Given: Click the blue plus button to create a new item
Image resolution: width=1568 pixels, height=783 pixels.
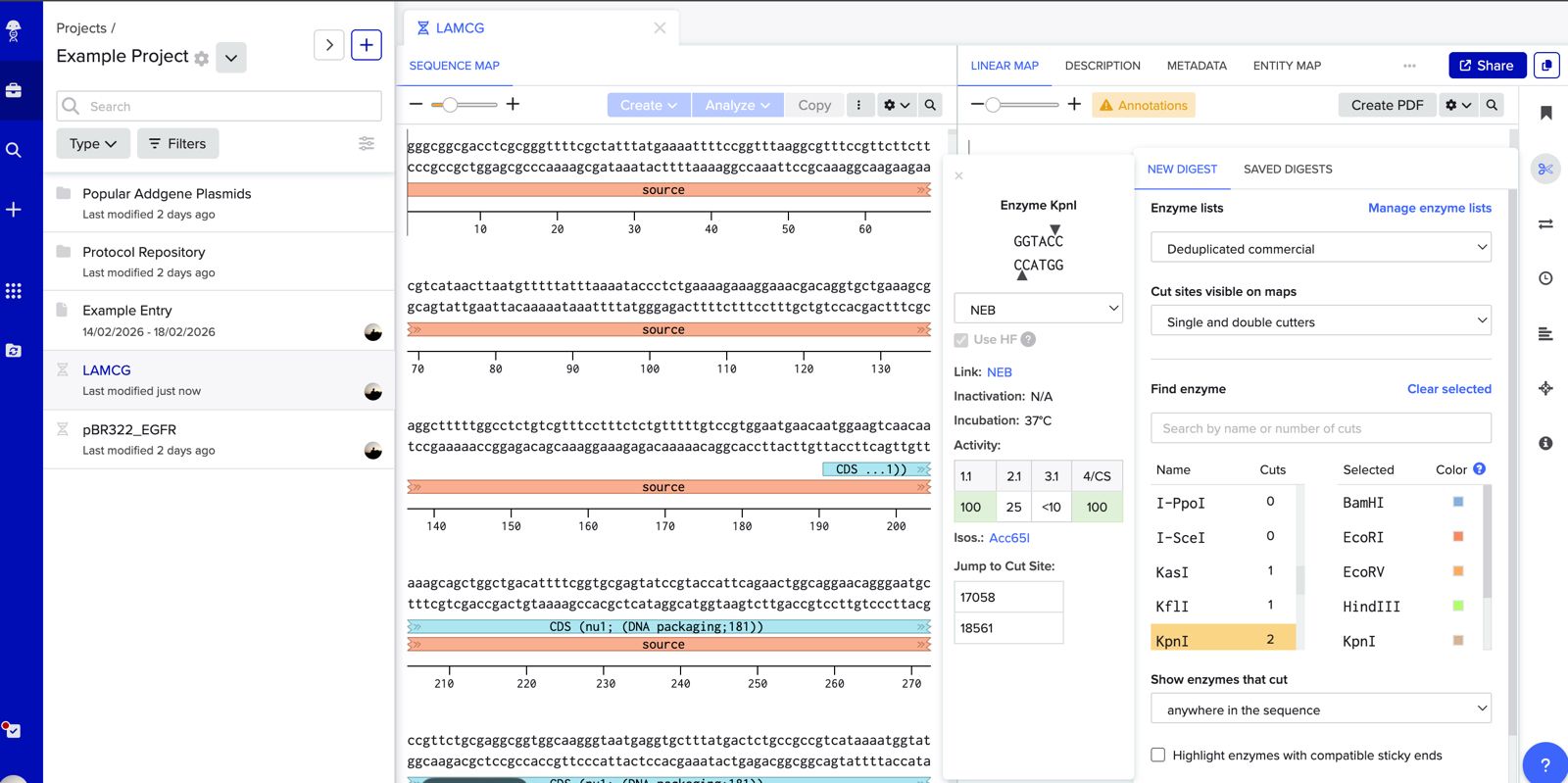Looking at the screenshot, I should (x=366, y=45).
